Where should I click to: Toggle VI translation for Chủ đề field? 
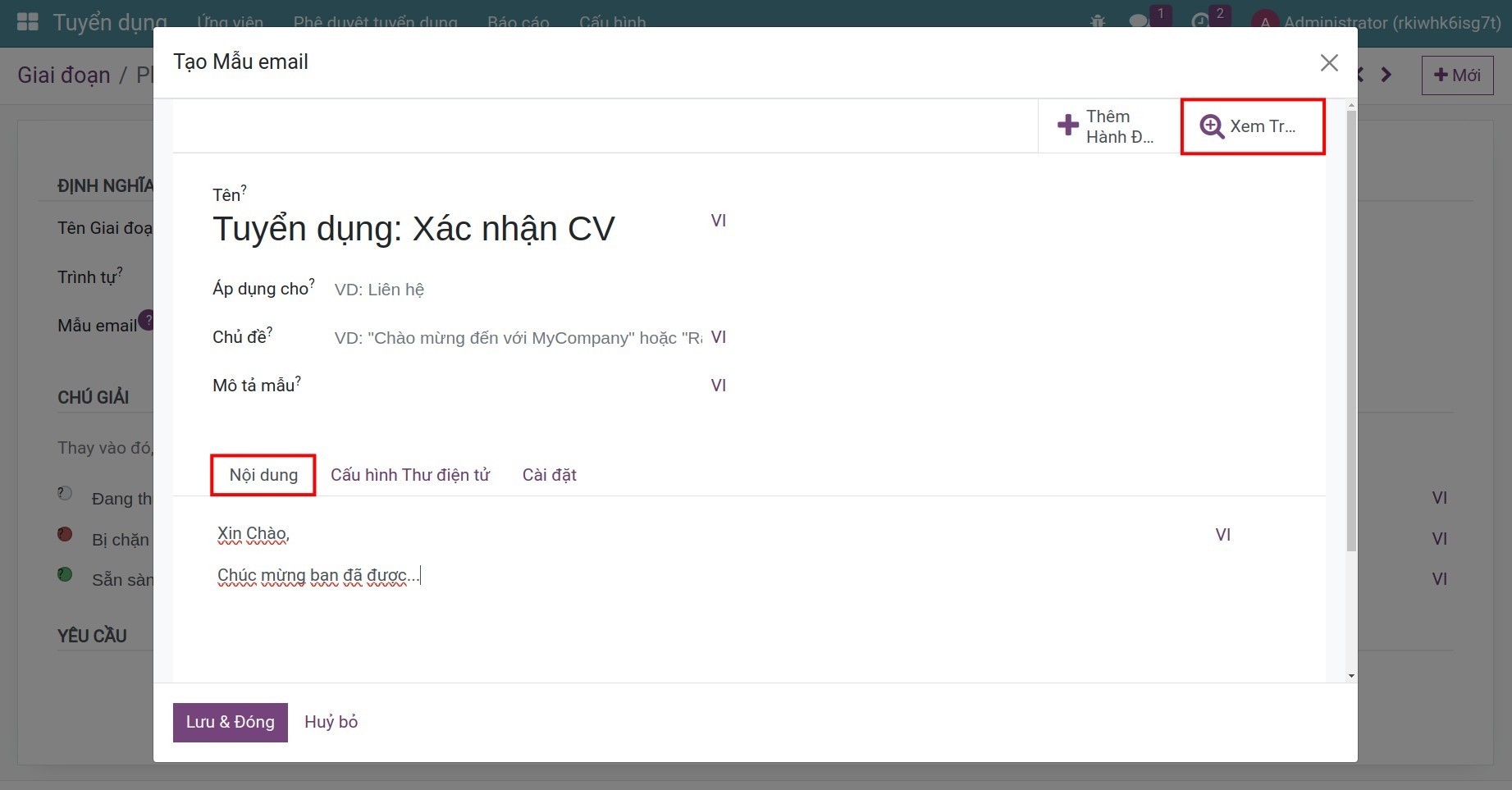click(718, 337)
